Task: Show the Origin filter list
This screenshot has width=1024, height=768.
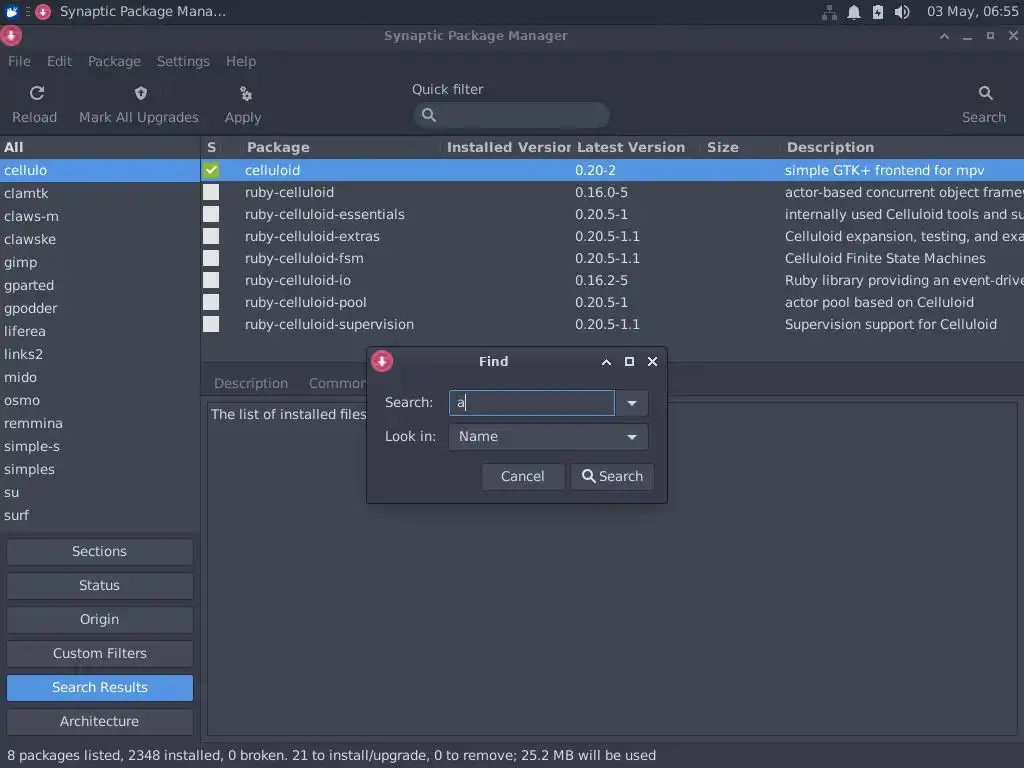Action: [x=99, y=619]
